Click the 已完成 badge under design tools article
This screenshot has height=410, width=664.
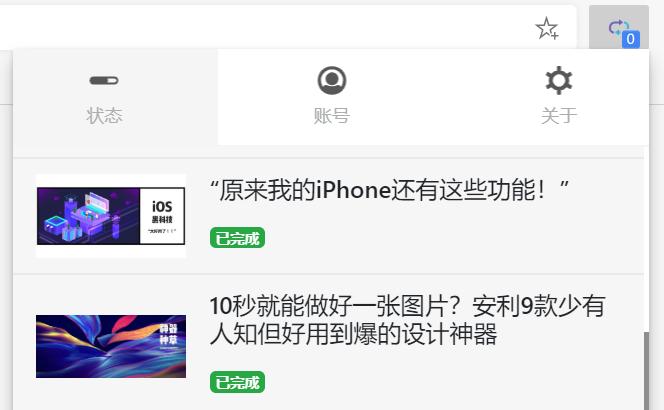(x=238, y=382)
